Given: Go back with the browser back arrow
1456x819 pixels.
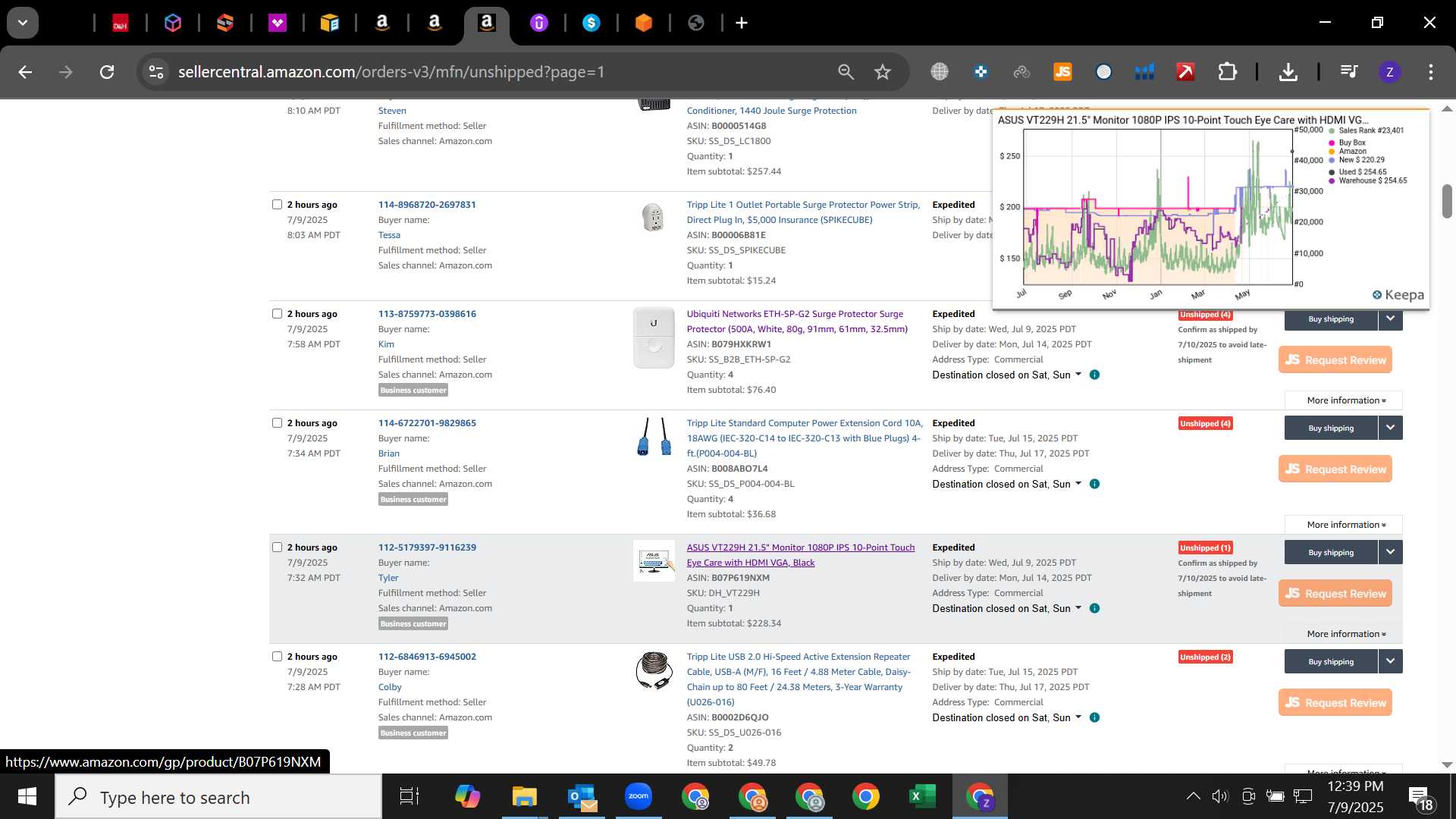Looking at the screenshot, I should [x=25, y=72].
